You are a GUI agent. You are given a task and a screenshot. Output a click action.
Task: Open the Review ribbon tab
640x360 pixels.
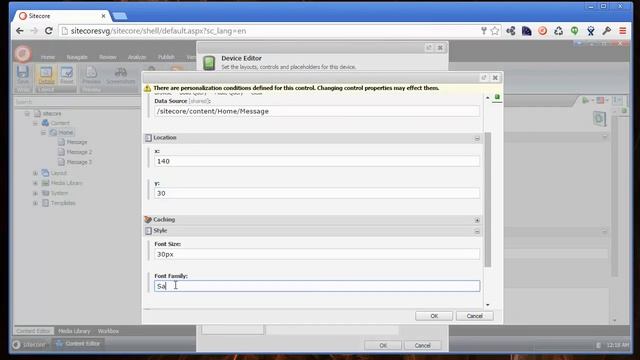click(108, 57)
